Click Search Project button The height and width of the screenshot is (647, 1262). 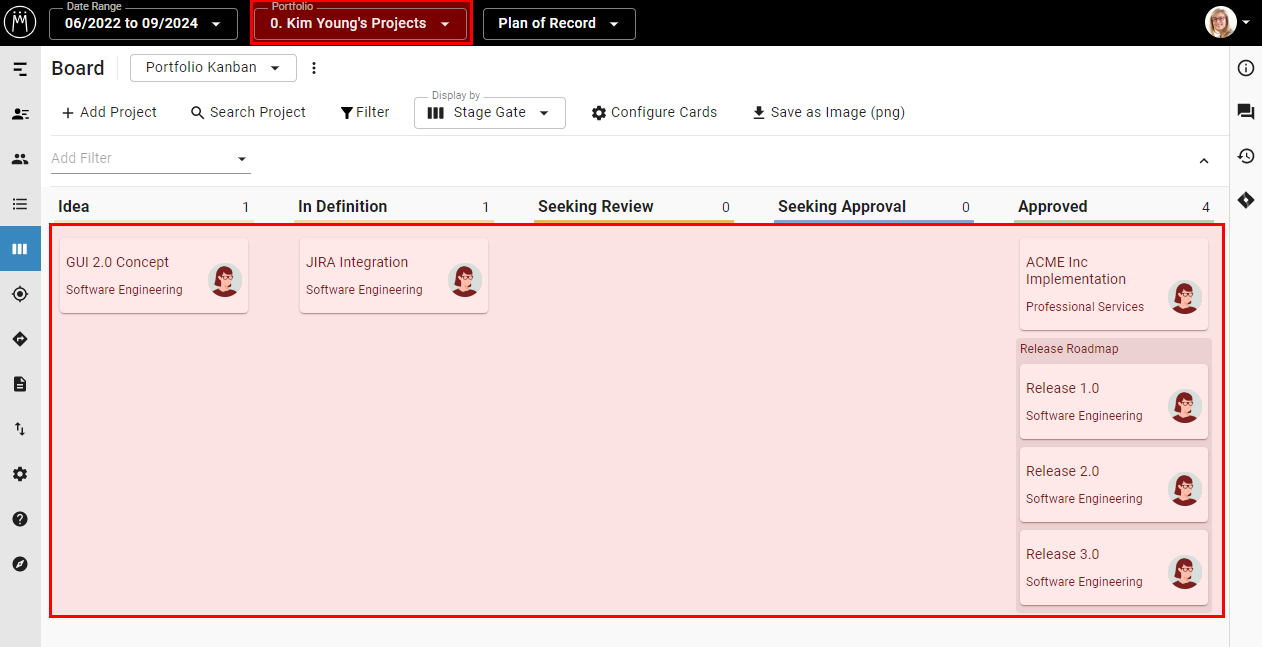point(248,112)
